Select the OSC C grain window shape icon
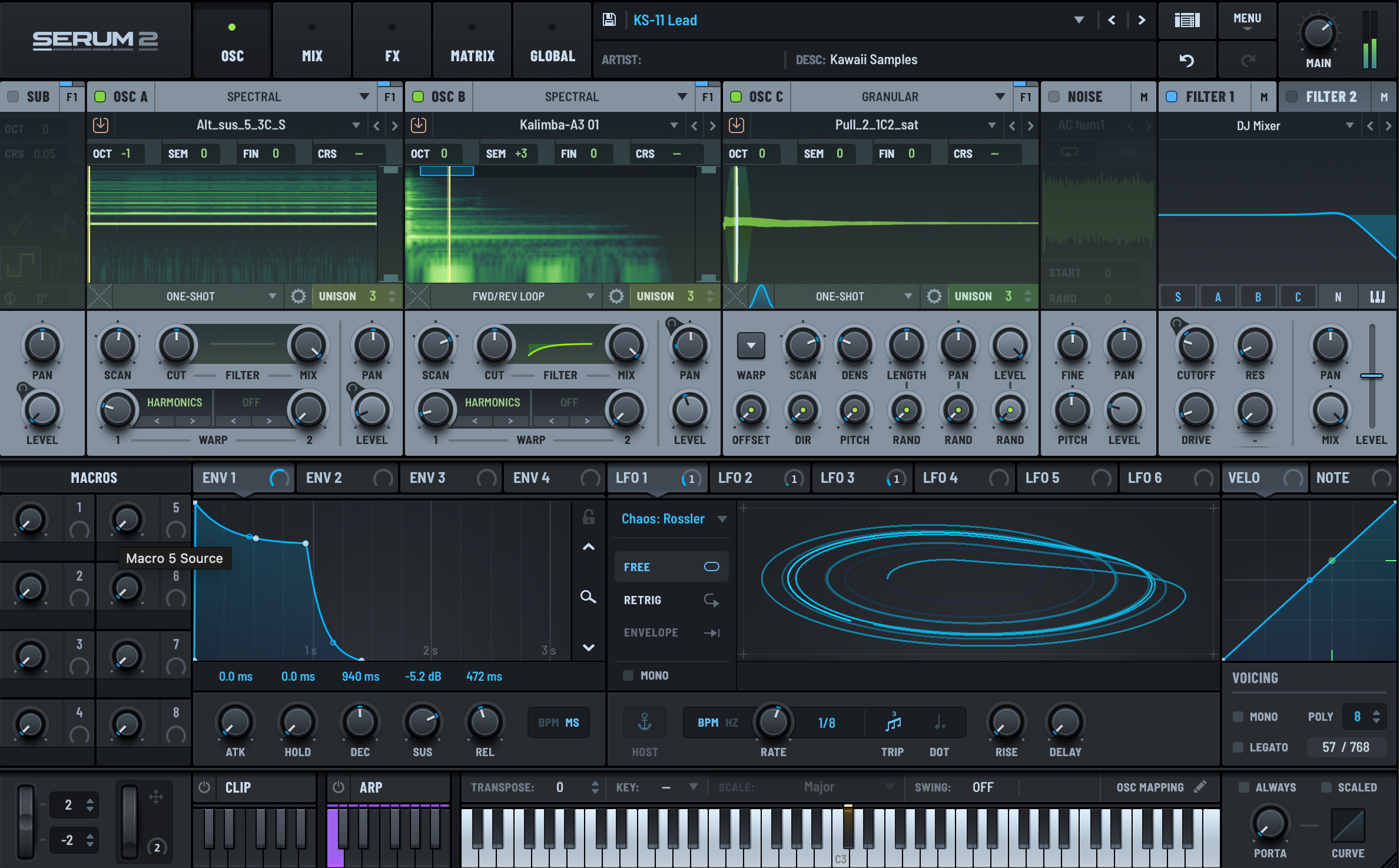The height and width of the screenshot is (868, 1400). pyautogui.click(x=761, y=296)
